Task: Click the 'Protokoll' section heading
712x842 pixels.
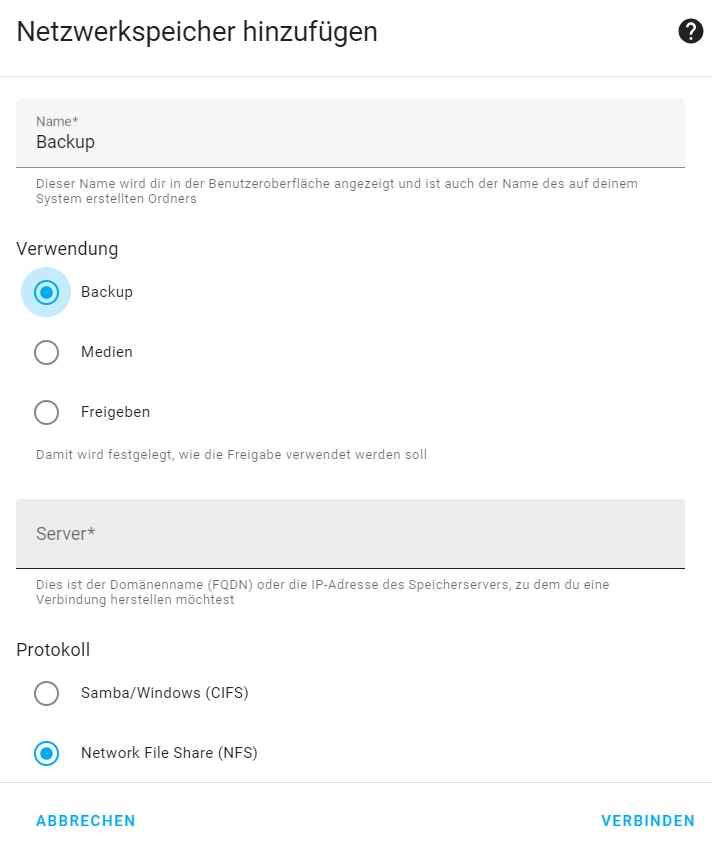Action: tap(53, 650)
